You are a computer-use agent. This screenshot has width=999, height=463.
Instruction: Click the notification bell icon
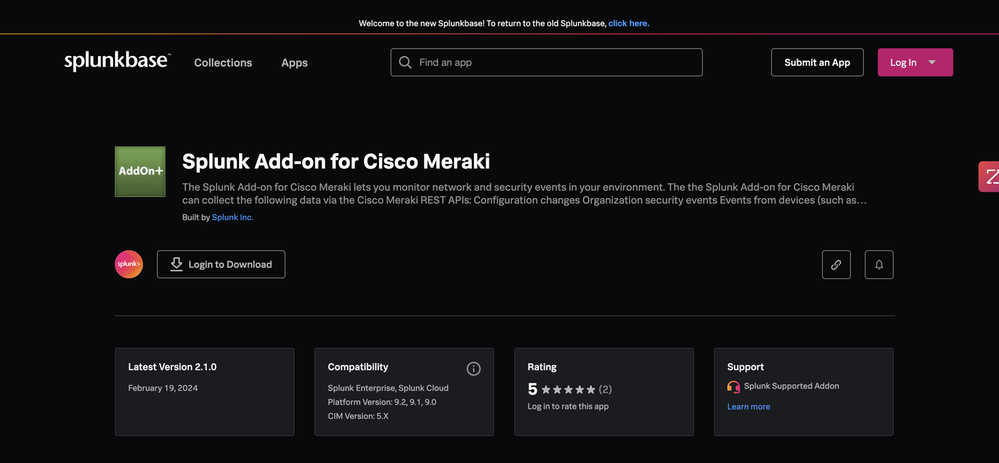tap(879, 264)
